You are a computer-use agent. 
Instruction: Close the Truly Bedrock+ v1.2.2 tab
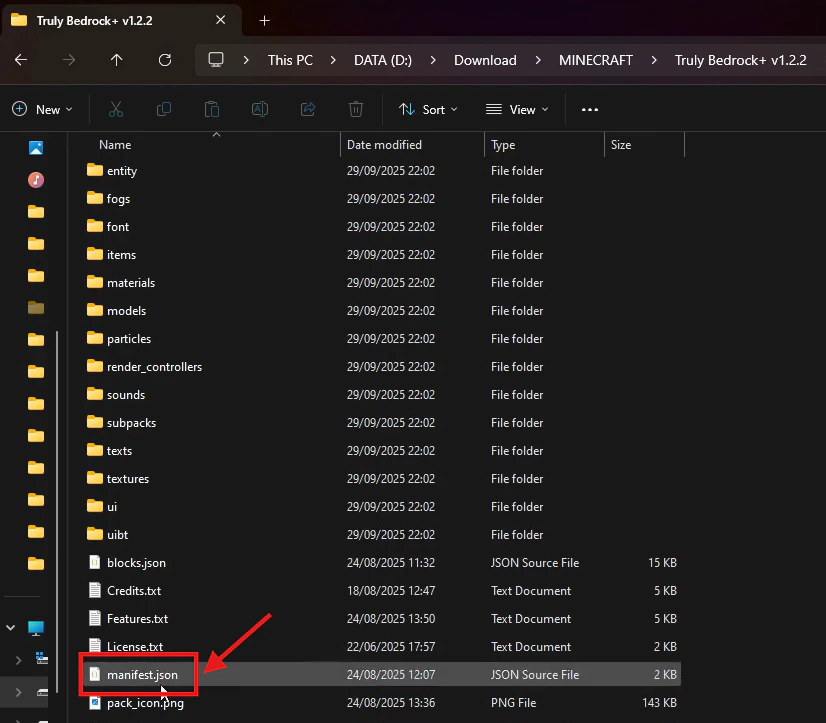point(221,20)
